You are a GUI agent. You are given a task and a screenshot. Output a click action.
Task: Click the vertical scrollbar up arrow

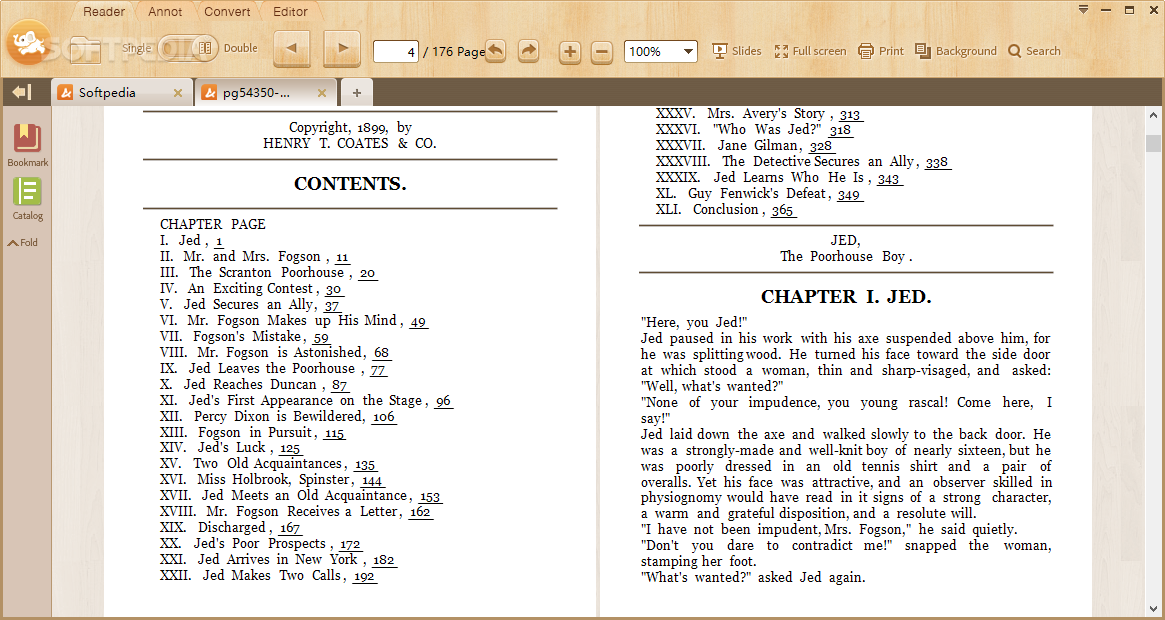coord(1153,115)
